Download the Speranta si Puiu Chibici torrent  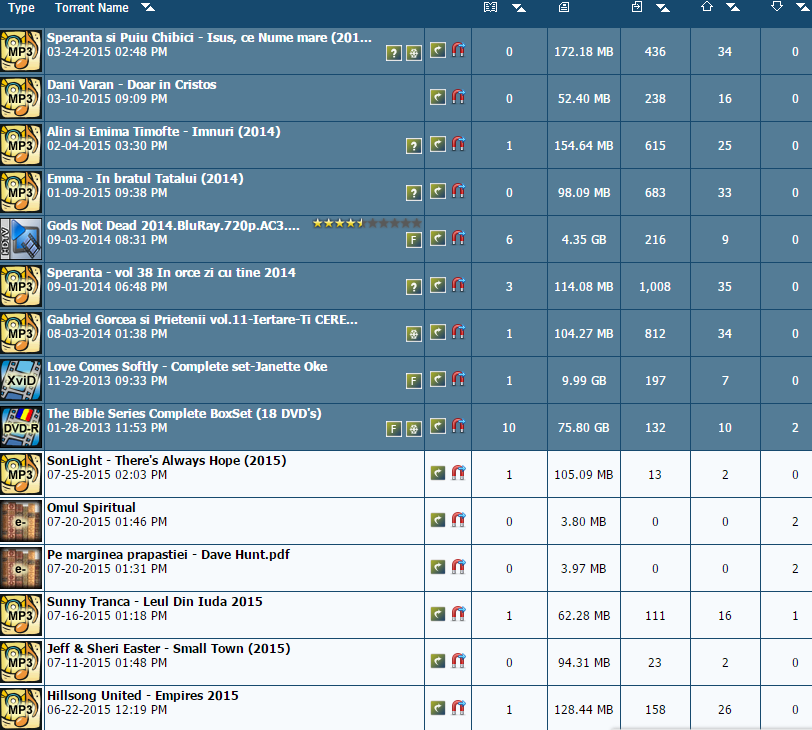tap(438, 50)
